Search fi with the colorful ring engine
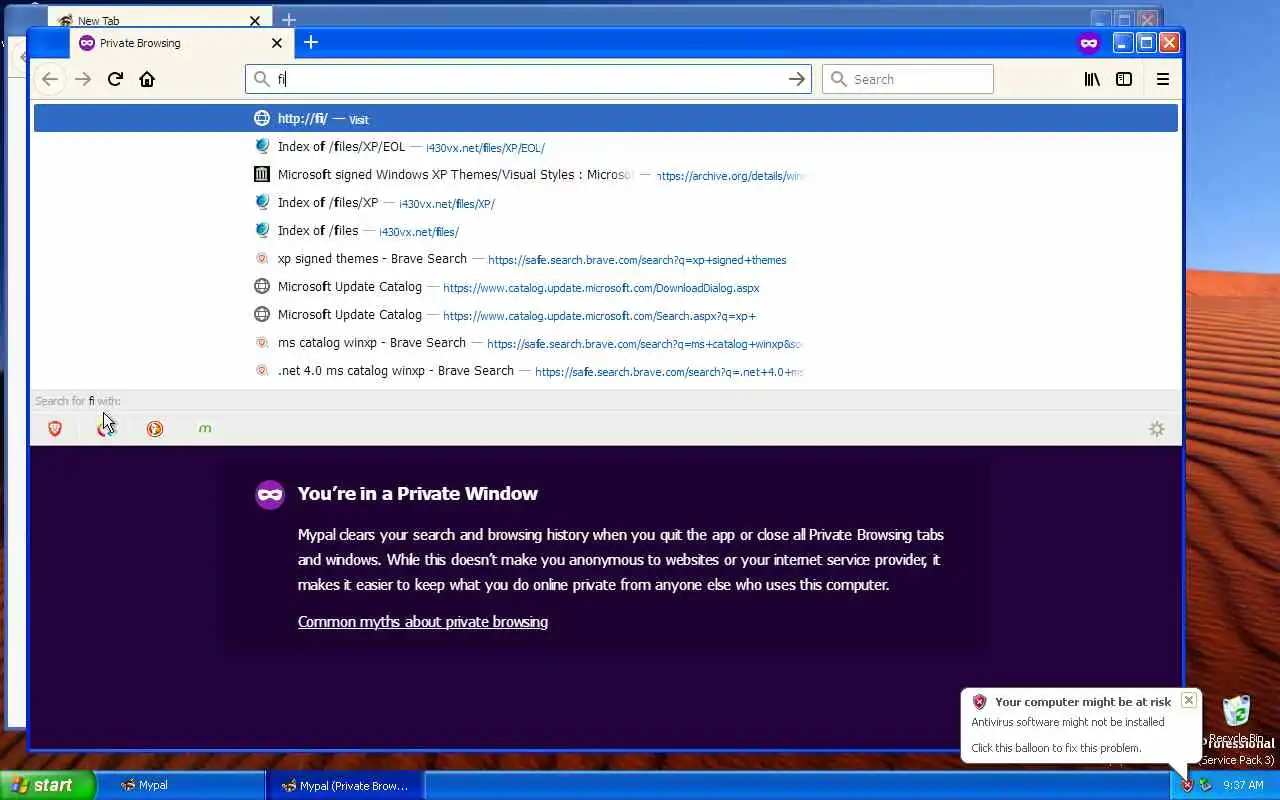This screenshot has width=1280, height=800. [105, 428]
